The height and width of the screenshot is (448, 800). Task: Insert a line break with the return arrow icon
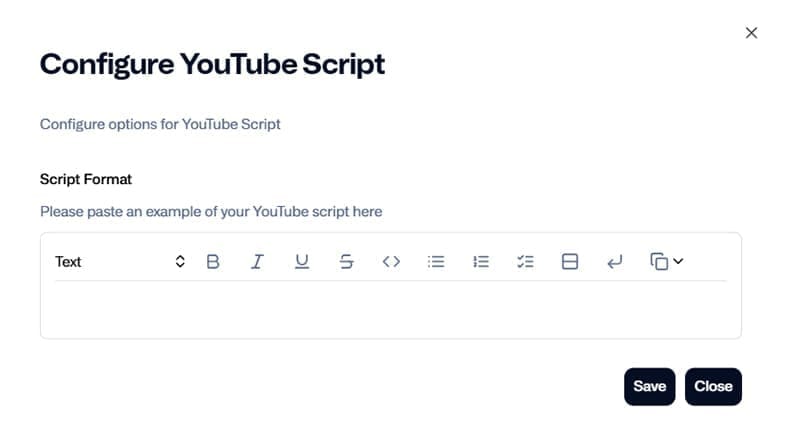click(x=615, y=262)
